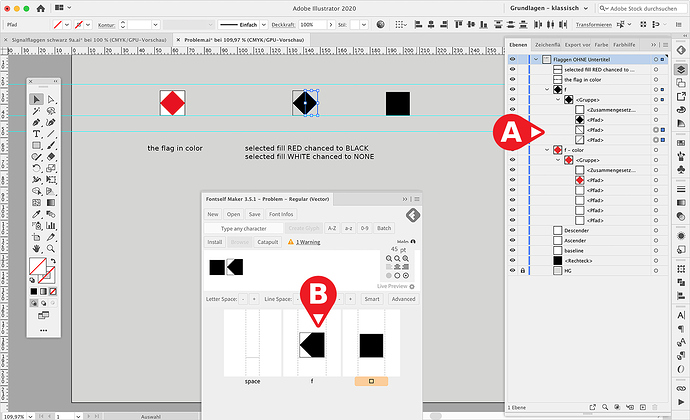Image resolution: width=690 pixels, height=420 pixels.
Task: Click the Fontself logo icon
Action: click(x=413, y=215)
